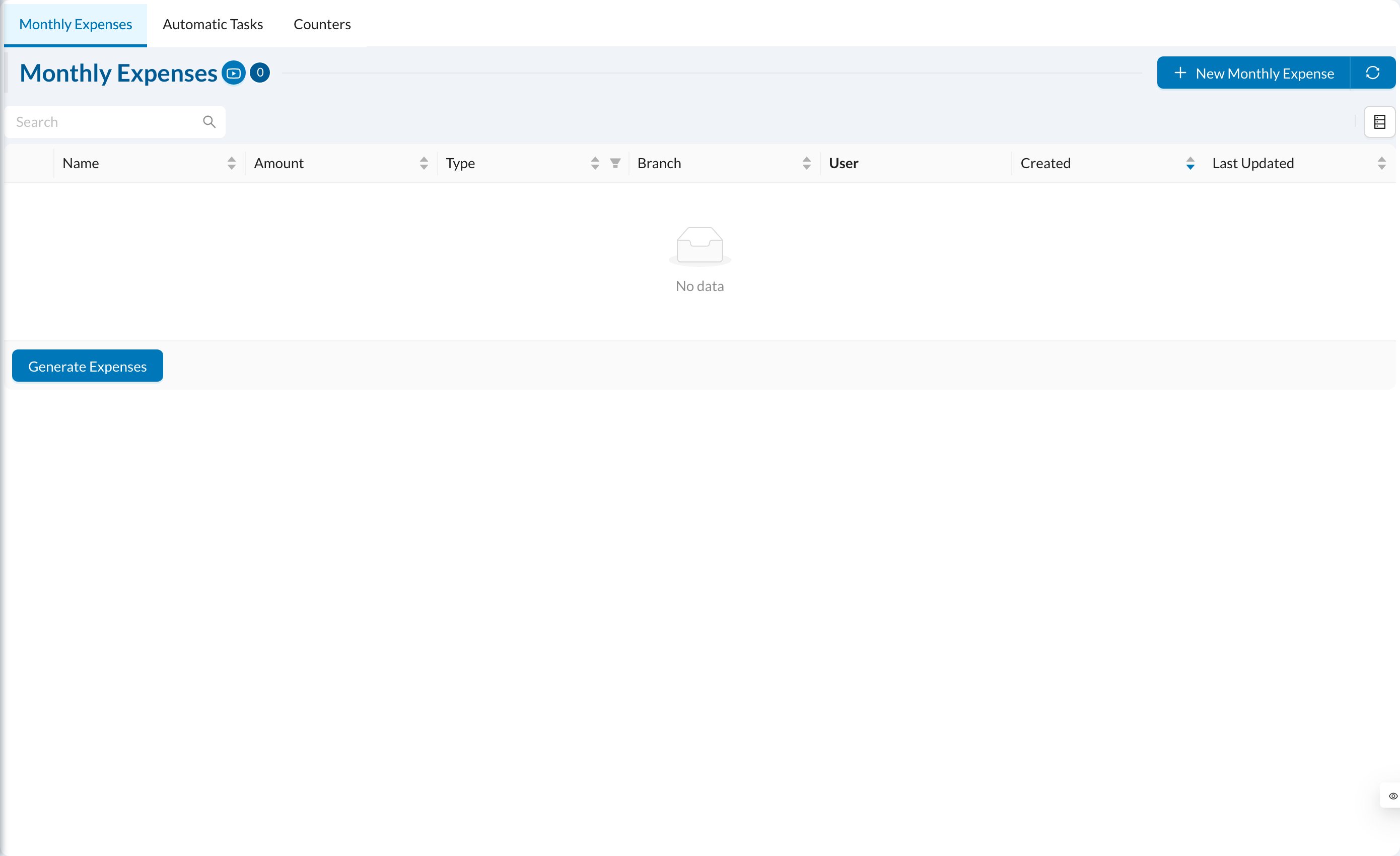The height and width of the screenshot is (856, 1400).
Task: Sort the table by Amount column
Action: [424, 164]
